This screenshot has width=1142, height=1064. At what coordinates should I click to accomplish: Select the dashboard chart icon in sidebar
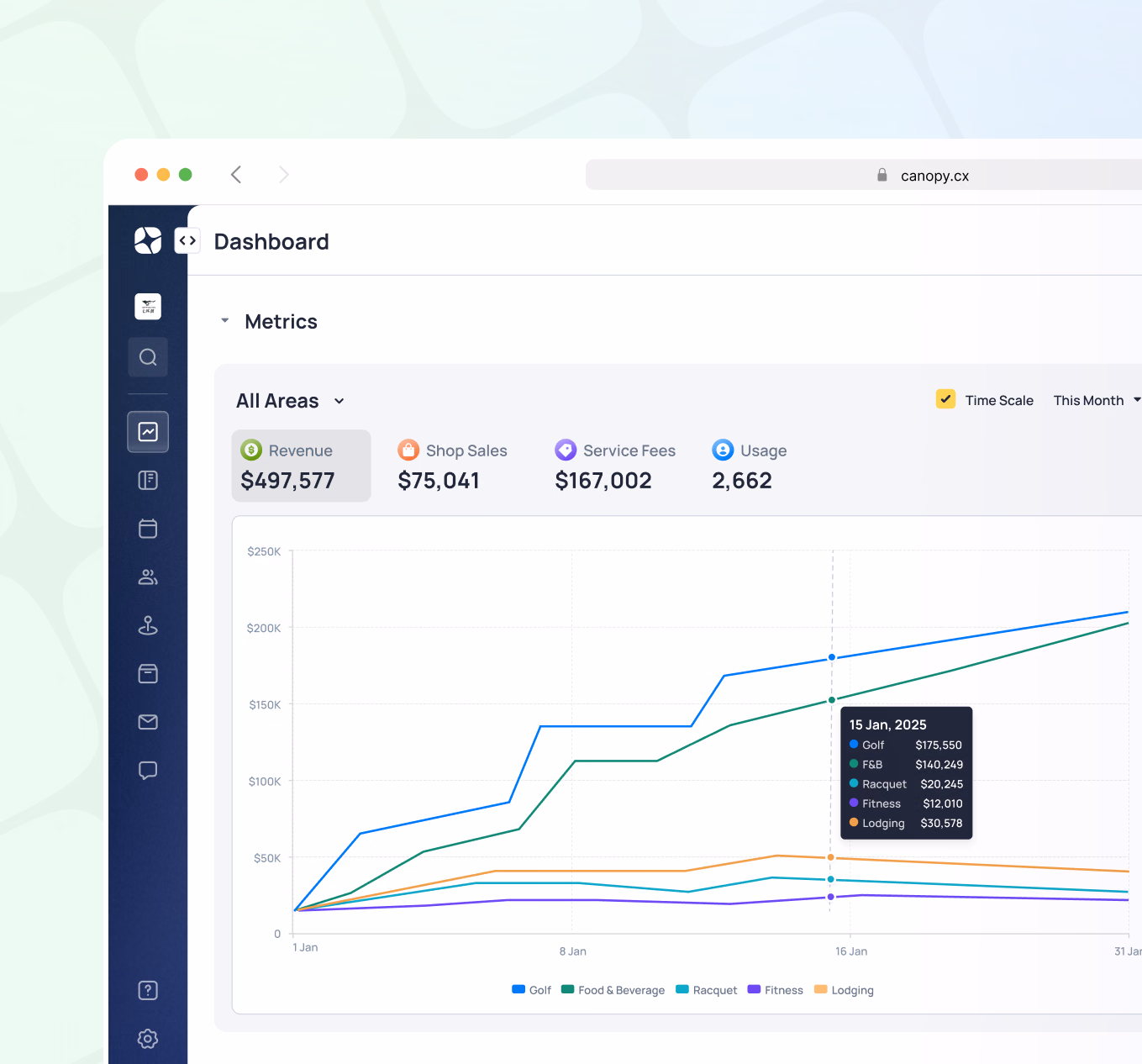(148, 432)
